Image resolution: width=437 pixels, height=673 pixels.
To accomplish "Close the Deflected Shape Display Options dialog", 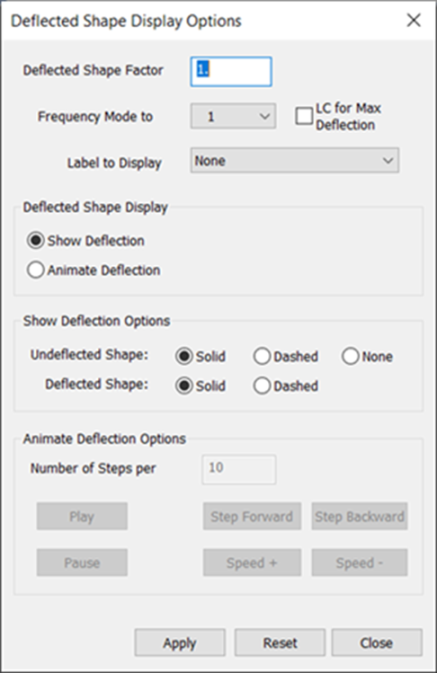I will click(413, 20).
